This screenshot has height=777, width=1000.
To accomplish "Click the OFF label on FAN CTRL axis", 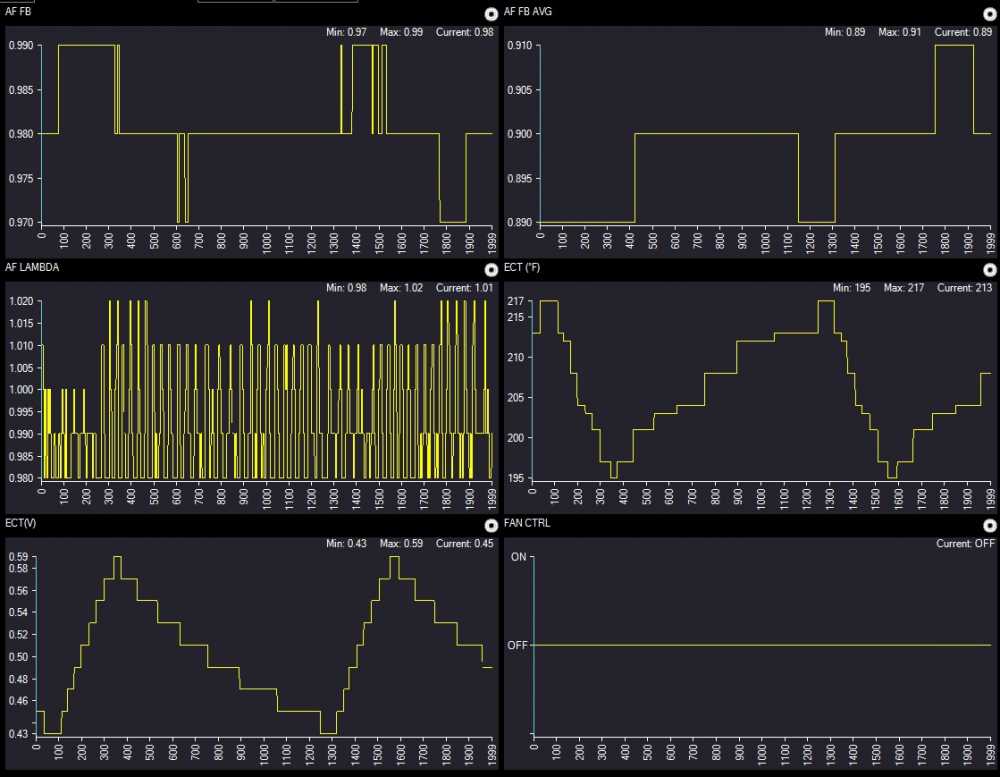I will pos(517,645).
